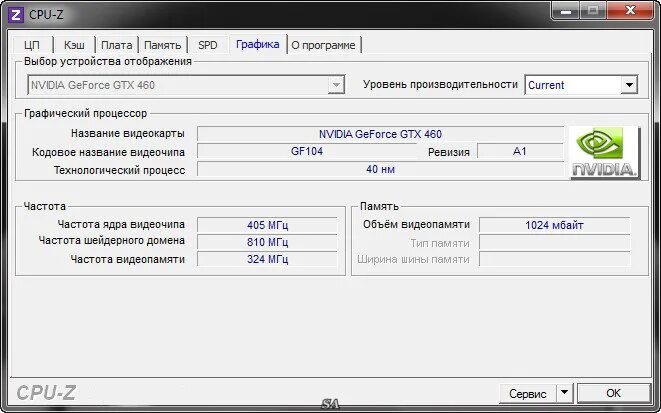661x413 pixels.
Task: Click the Кодовое название видеочипа label
Action: tap(108, 152)
